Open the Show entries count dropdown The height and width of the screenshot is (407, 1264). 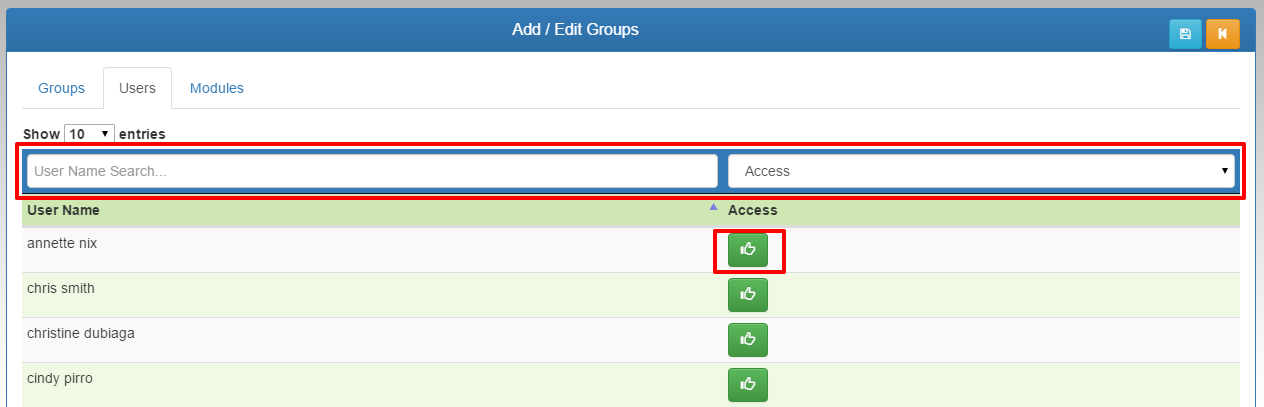point(89,133)
